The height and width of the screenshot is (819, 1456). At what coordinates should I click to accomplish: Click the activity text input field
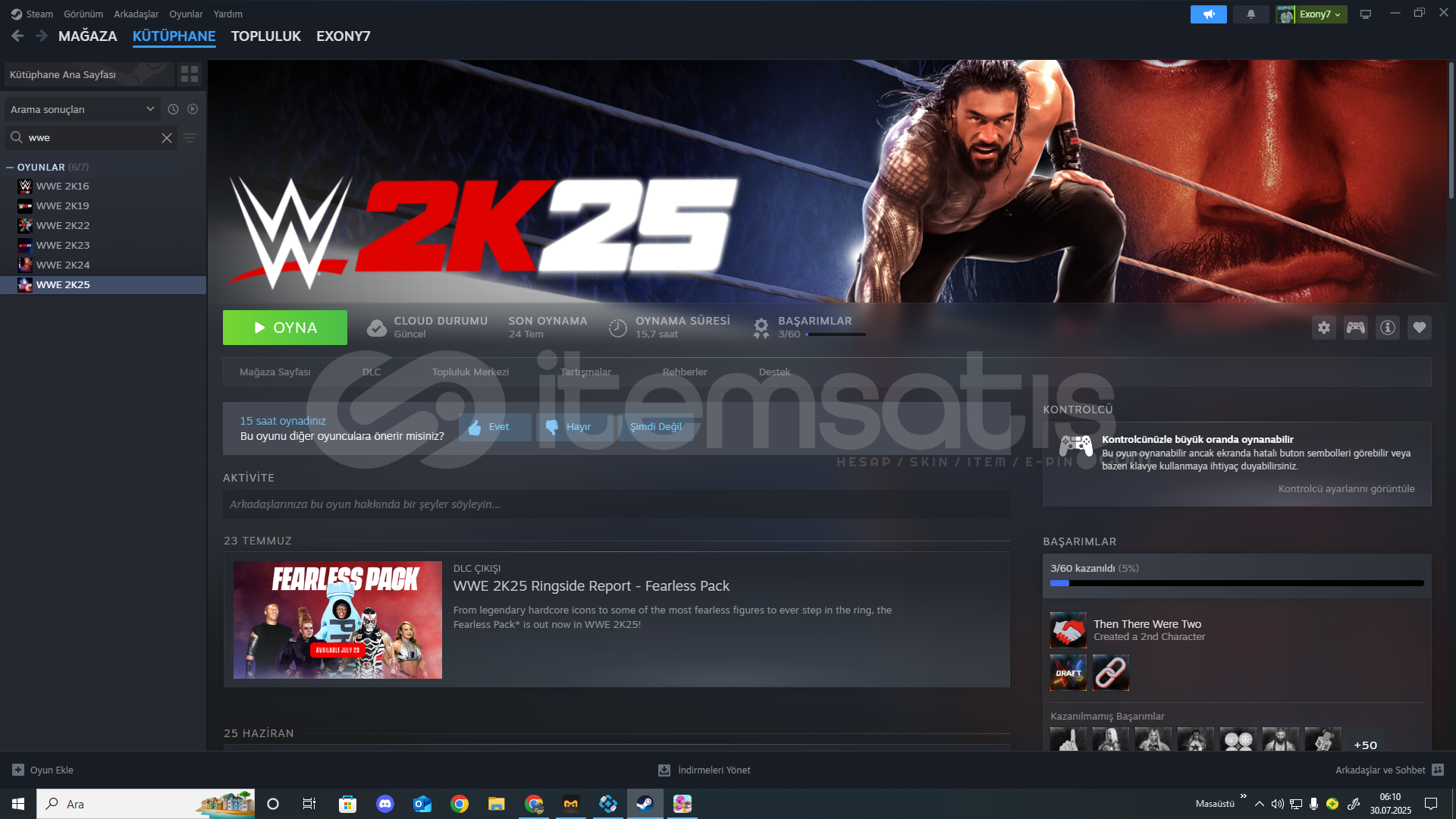(x=616, y=504)
